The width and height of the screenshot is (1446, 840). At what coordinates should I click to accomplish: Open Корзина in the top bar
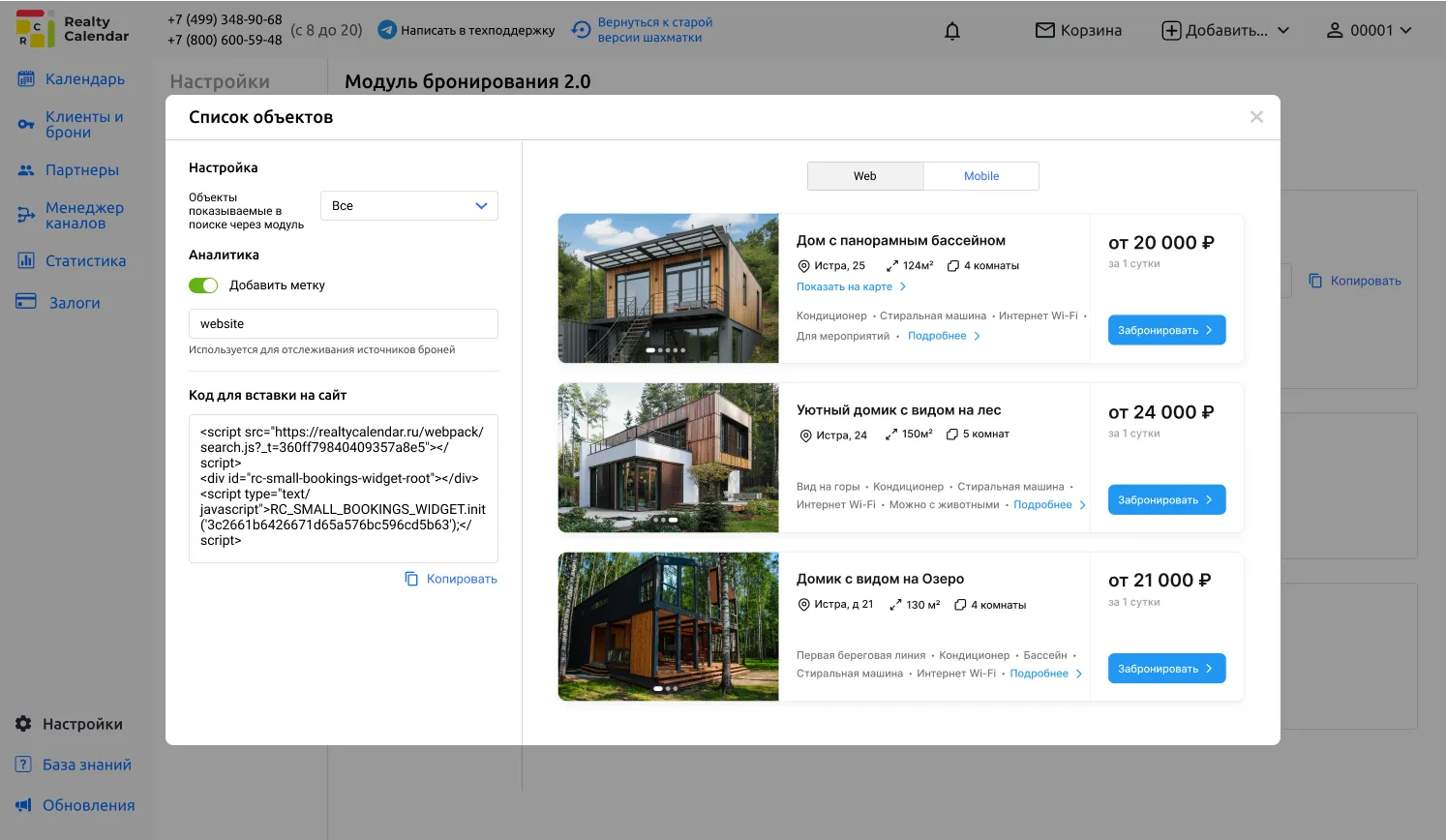1078,30
